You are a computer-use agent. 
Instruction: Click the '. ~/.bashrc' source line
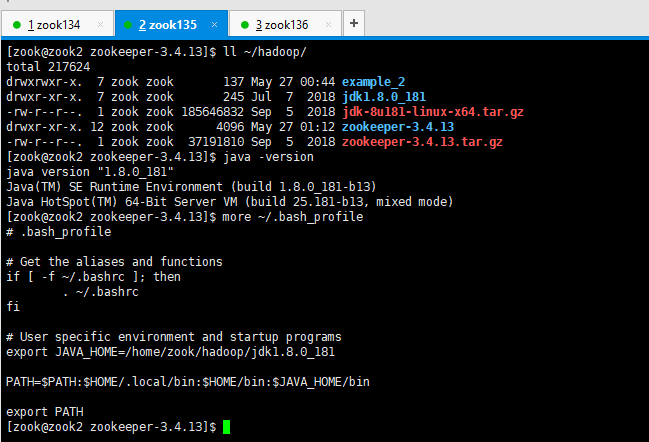click(101, 292)
